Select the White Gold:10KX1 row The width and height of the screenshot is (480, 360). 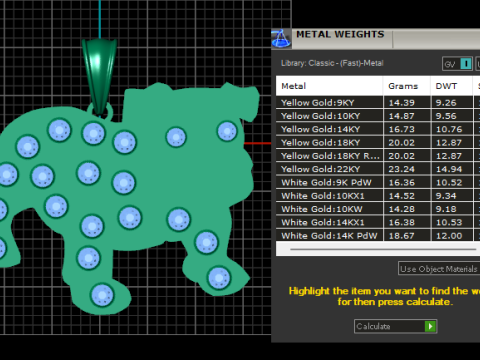(378, 196)
